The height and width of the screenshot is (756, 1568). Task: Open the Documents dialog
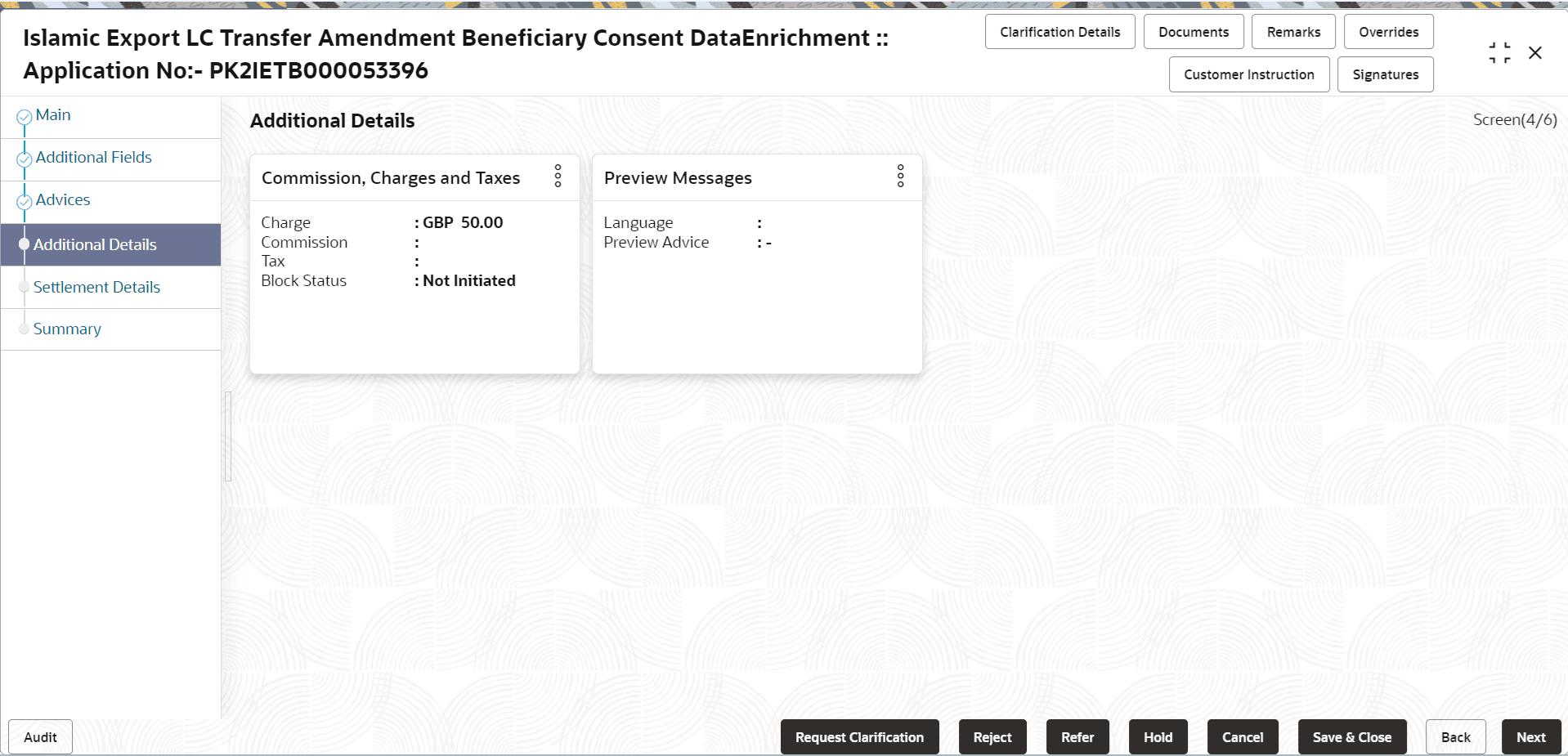1193,31
